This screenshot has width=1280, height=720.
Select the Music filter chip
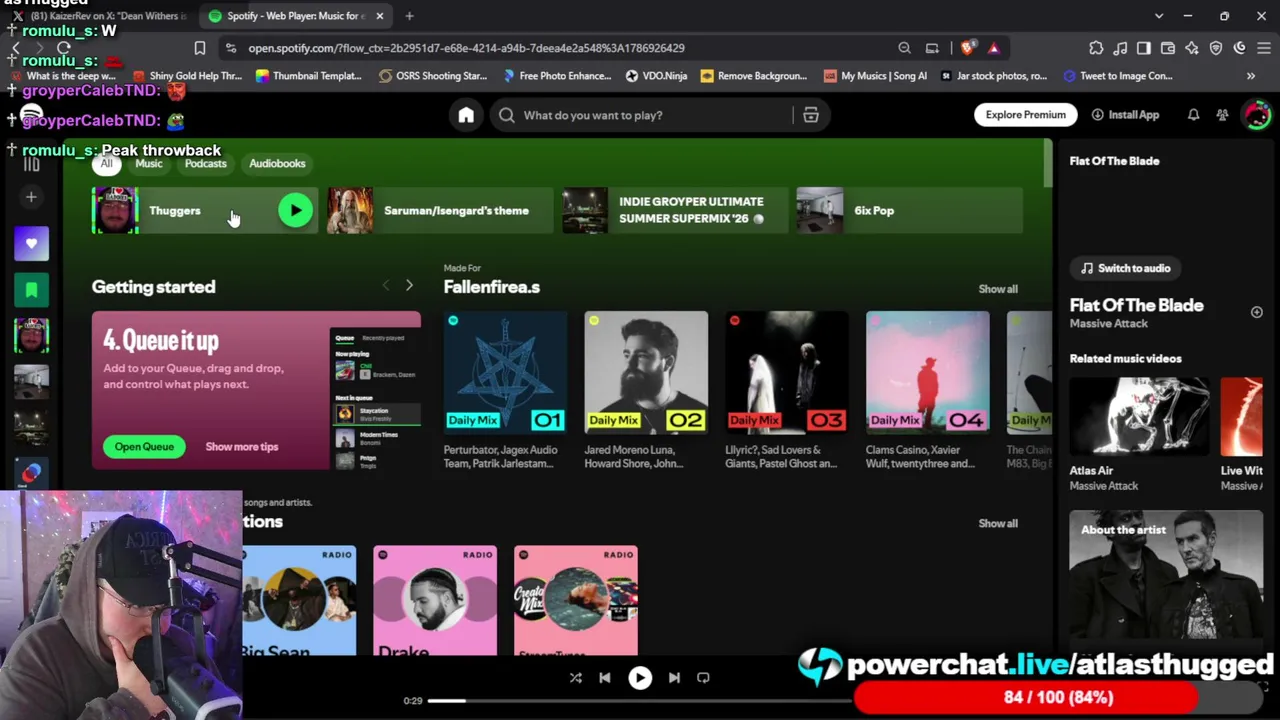(149, 163)
